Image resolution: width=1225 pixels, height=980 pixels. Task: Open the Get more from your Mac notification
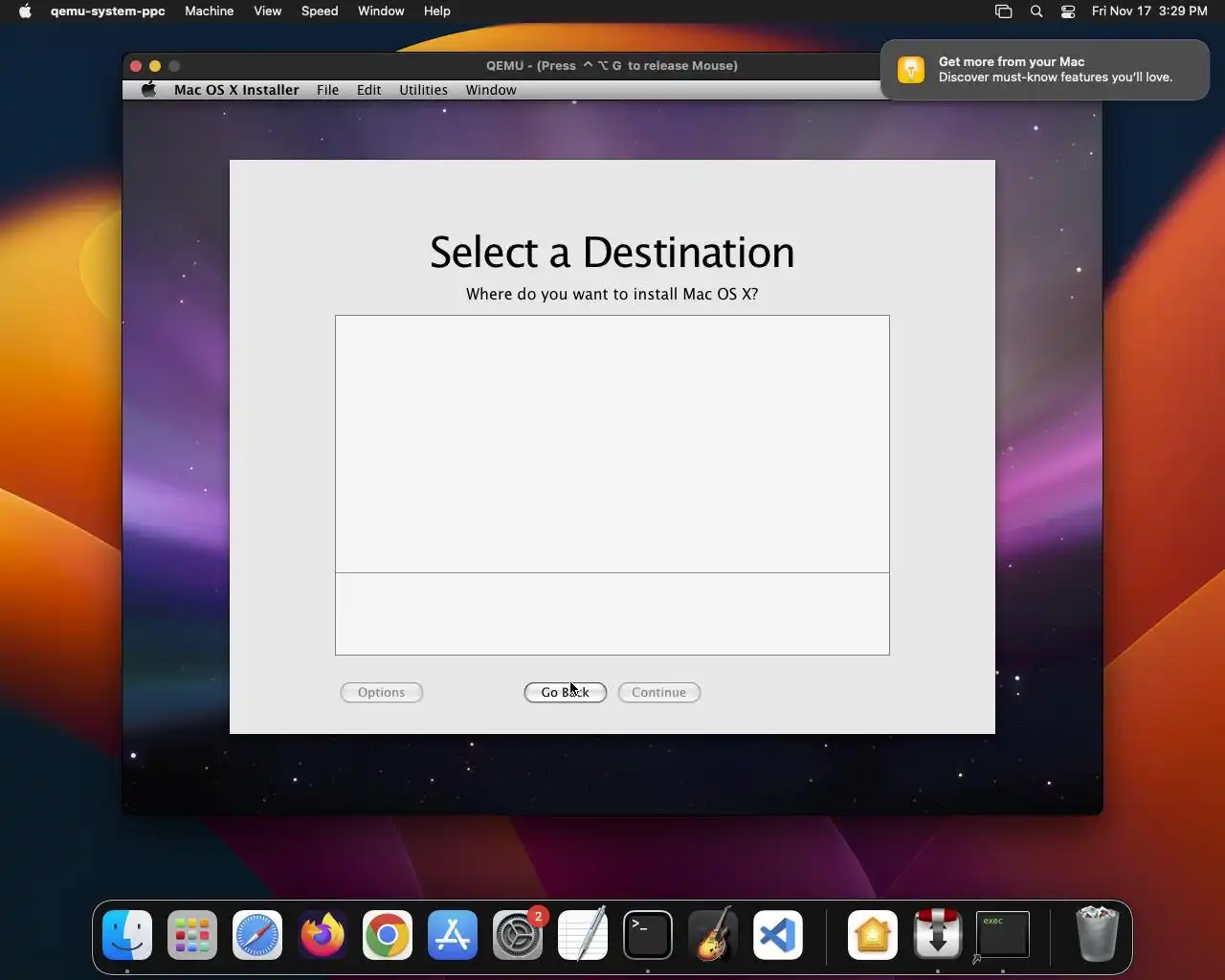1045,69
